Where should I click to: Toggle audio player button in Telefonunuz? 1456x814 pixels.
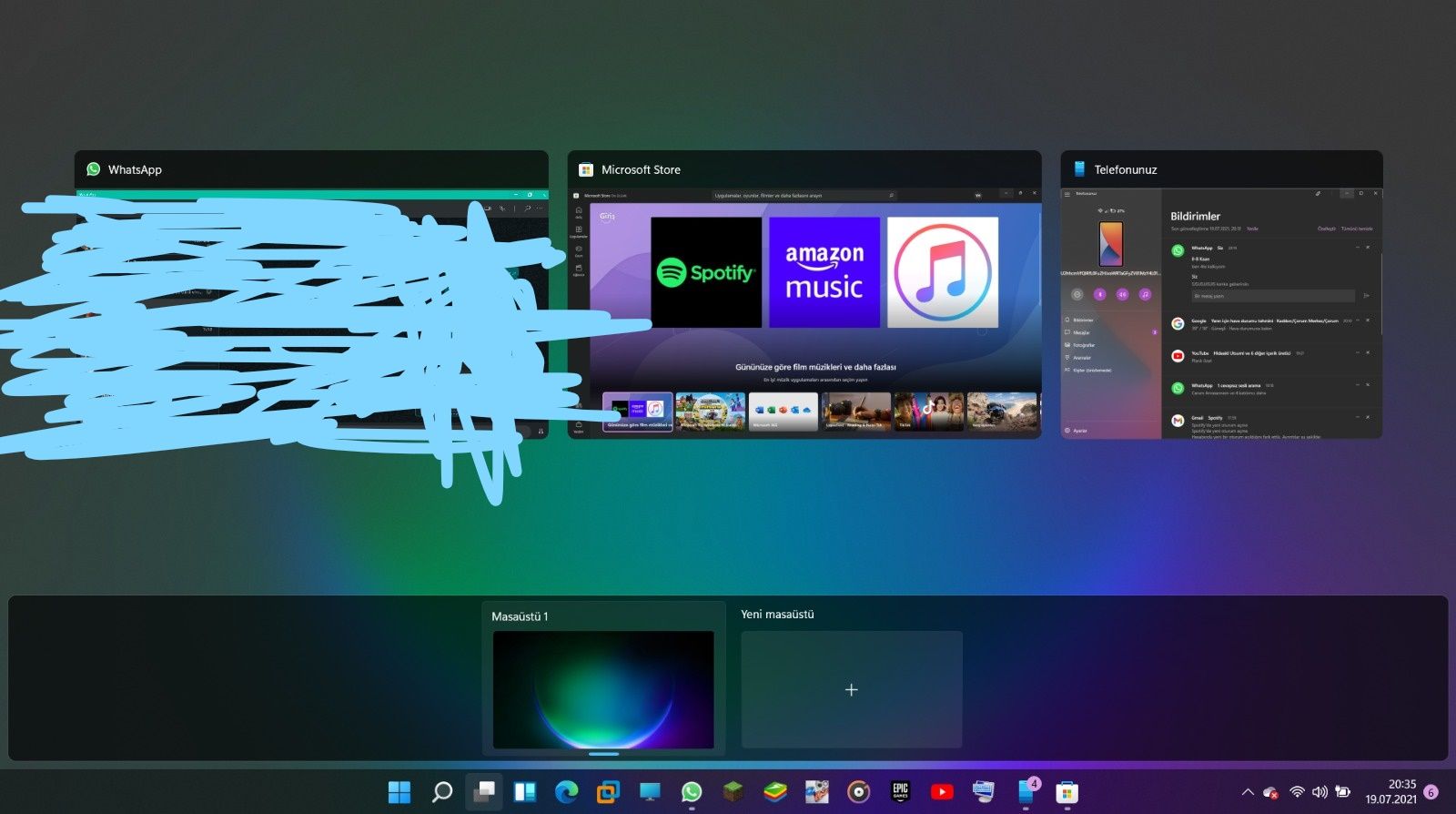[x=1145, y=294]
